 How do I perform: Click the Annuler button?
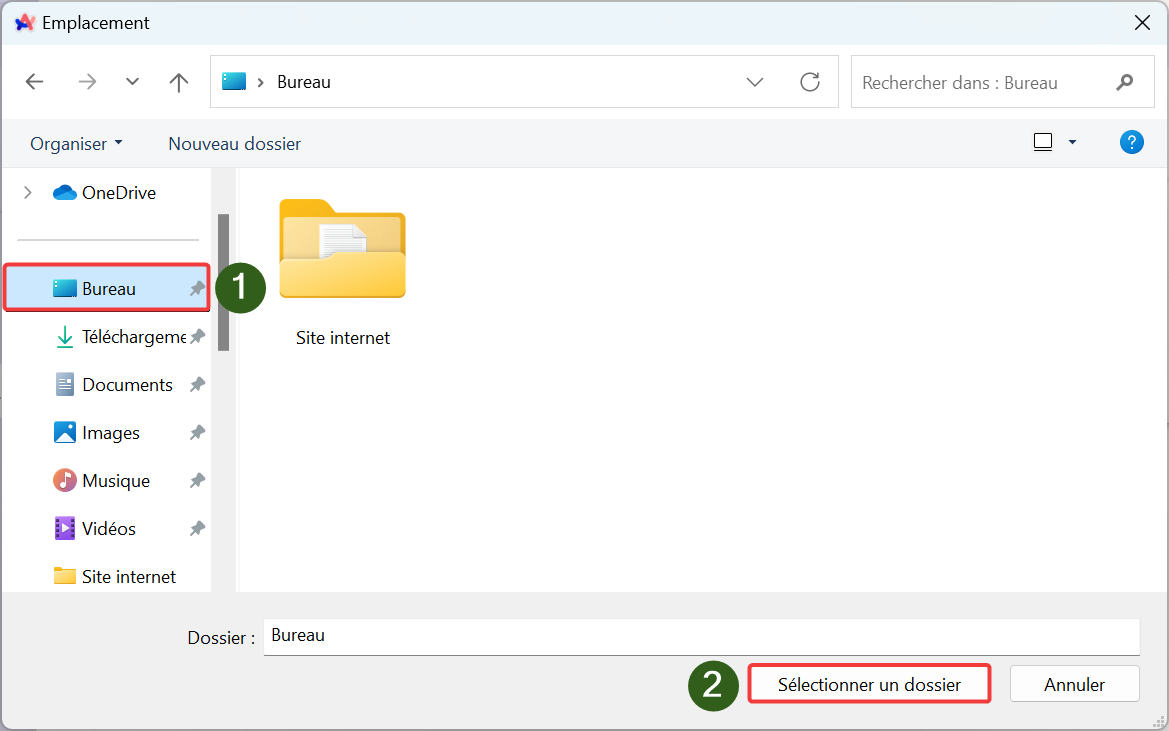pyautogui.click(x=1074, y=685)
